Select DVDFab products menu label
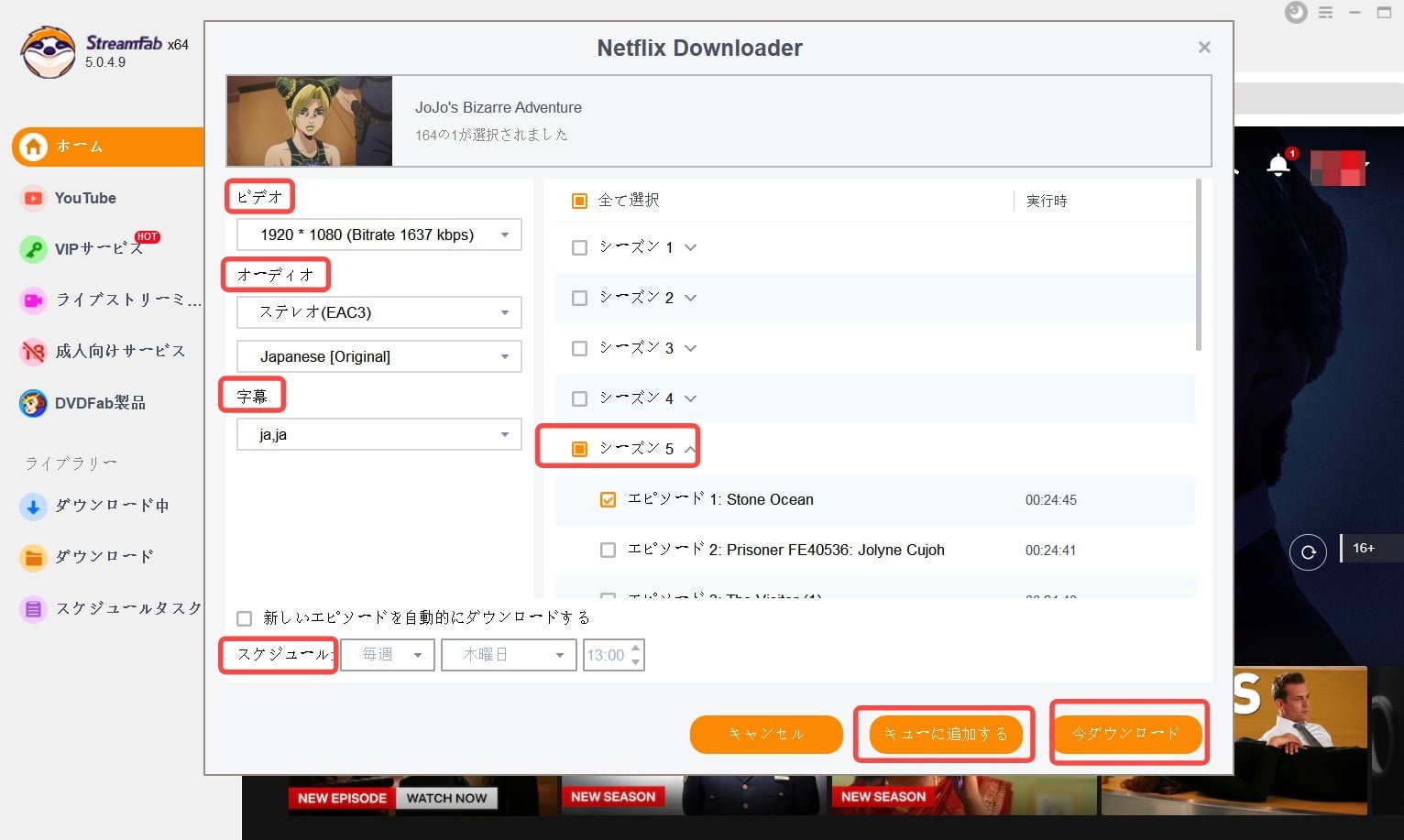The image size is (1404, 840). pos(101,403)
